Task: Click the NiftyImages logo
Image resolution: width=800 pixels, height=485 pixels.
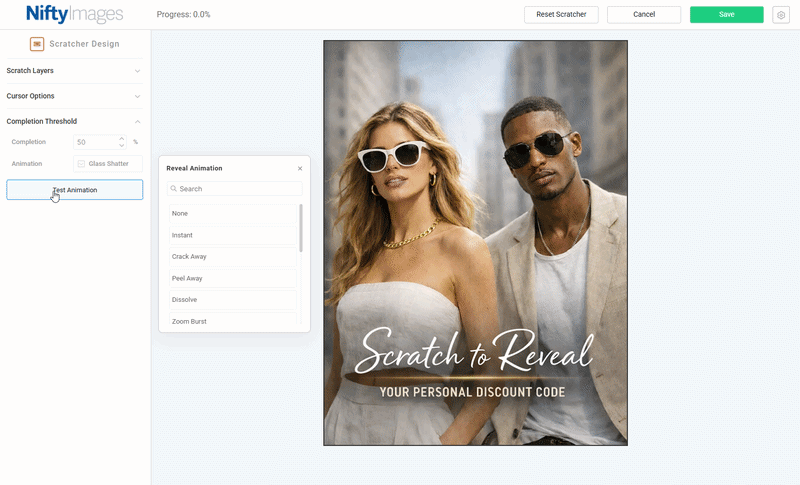Action: pyautogui.click(x=75, y=14)
